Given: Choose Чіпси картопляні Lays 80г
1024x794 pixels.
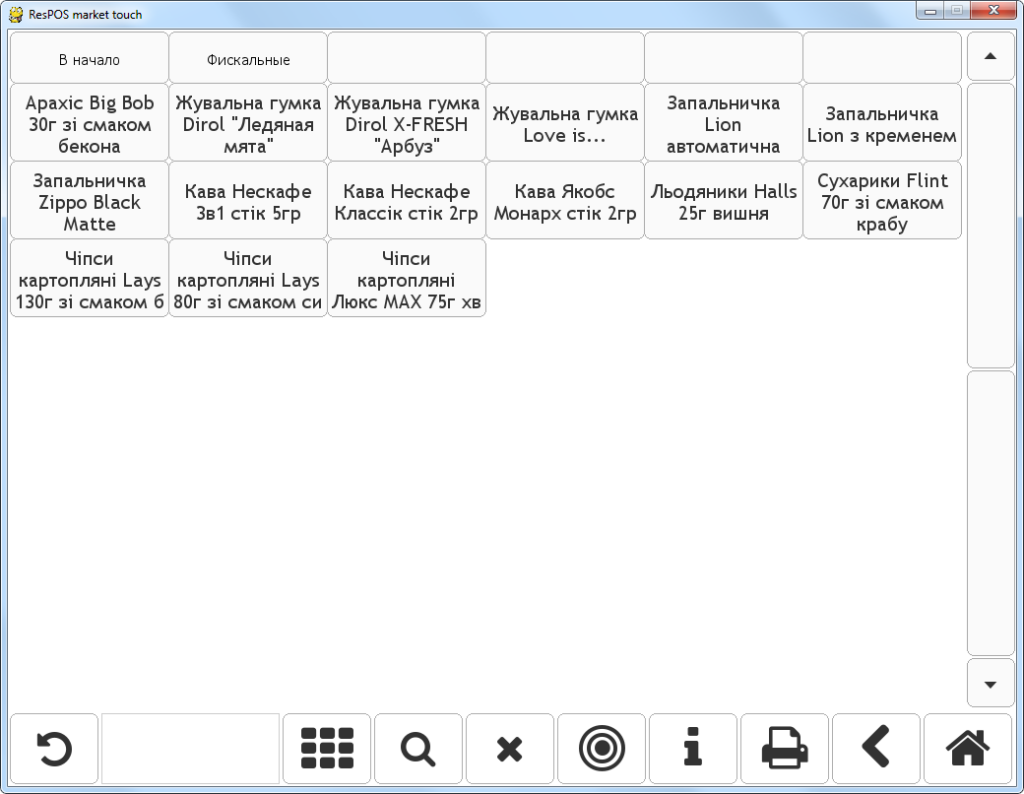Looking at the screenshot, I should tap(248, 278).
